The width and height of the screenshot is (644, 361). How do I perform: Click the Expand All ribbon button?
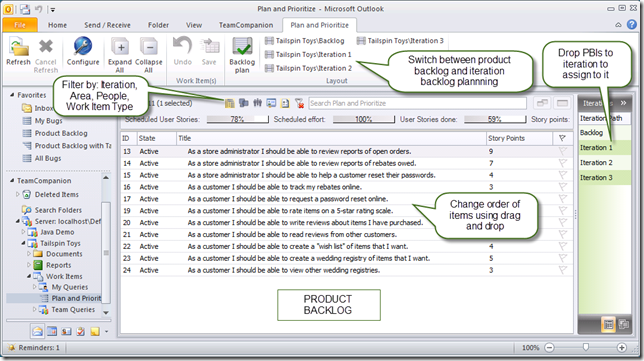(120, 55)
